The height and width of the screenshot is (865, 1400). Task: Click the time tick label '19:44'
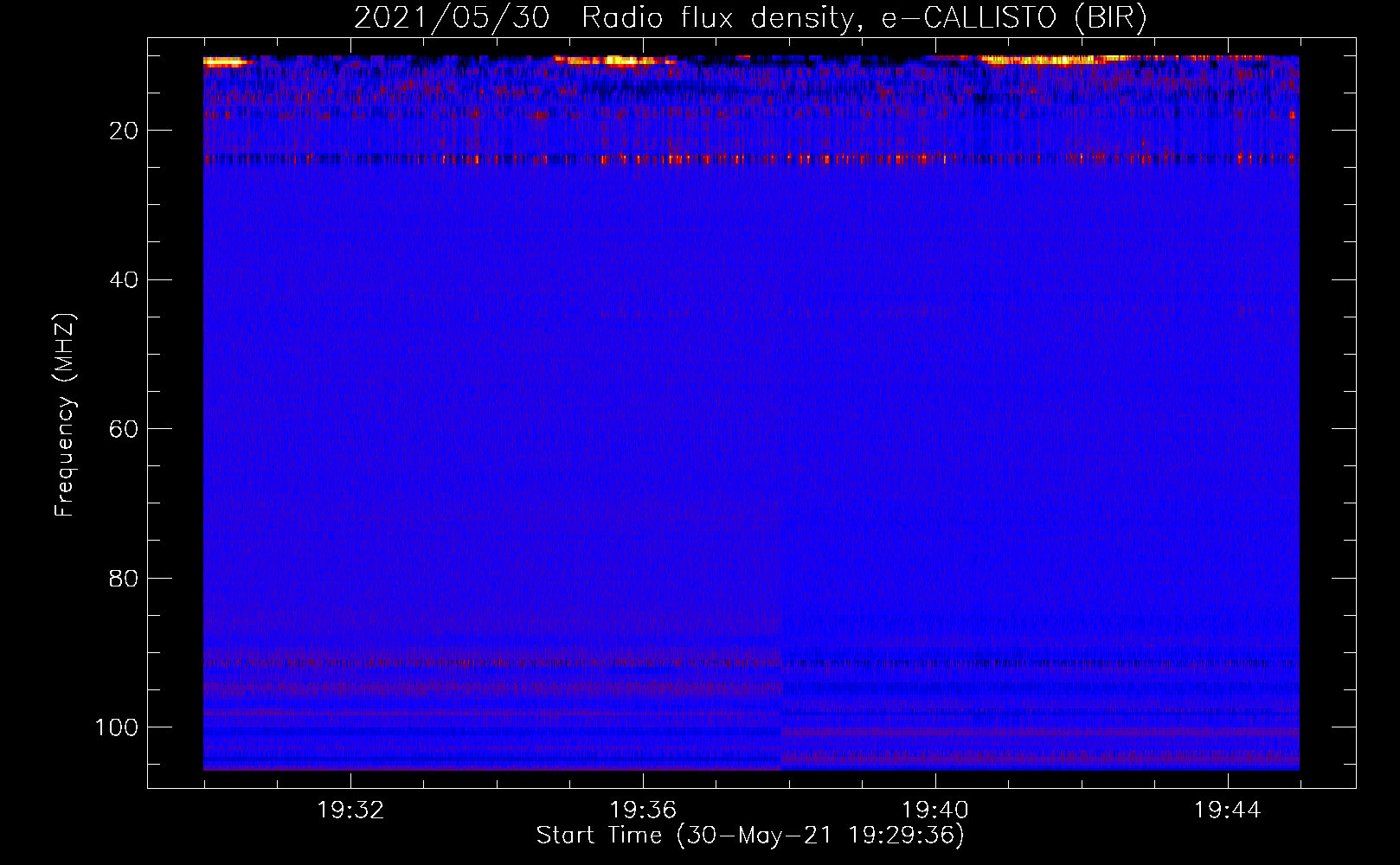[x=1228, y=811]
